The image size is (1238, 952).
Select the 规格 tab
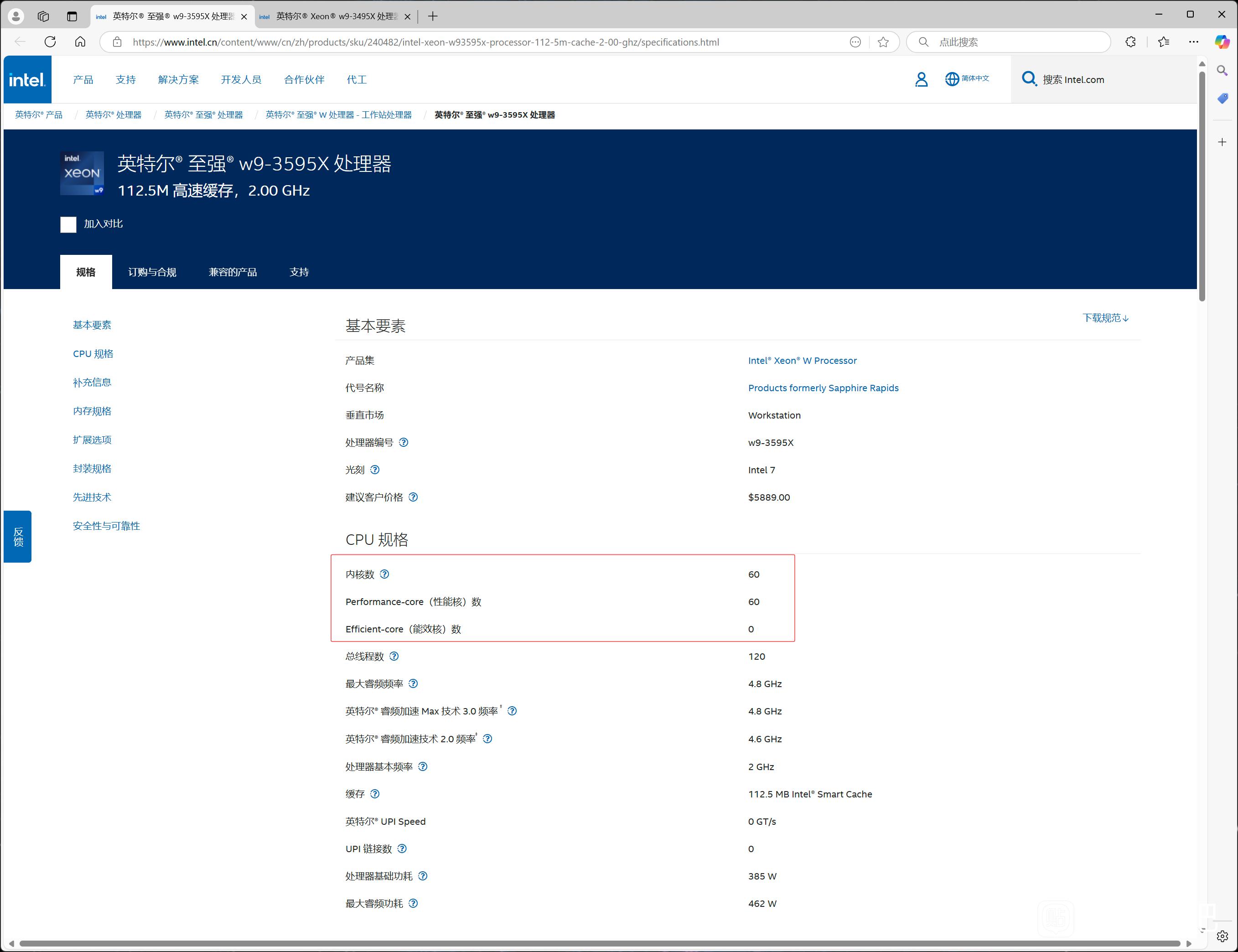[86, 272]
